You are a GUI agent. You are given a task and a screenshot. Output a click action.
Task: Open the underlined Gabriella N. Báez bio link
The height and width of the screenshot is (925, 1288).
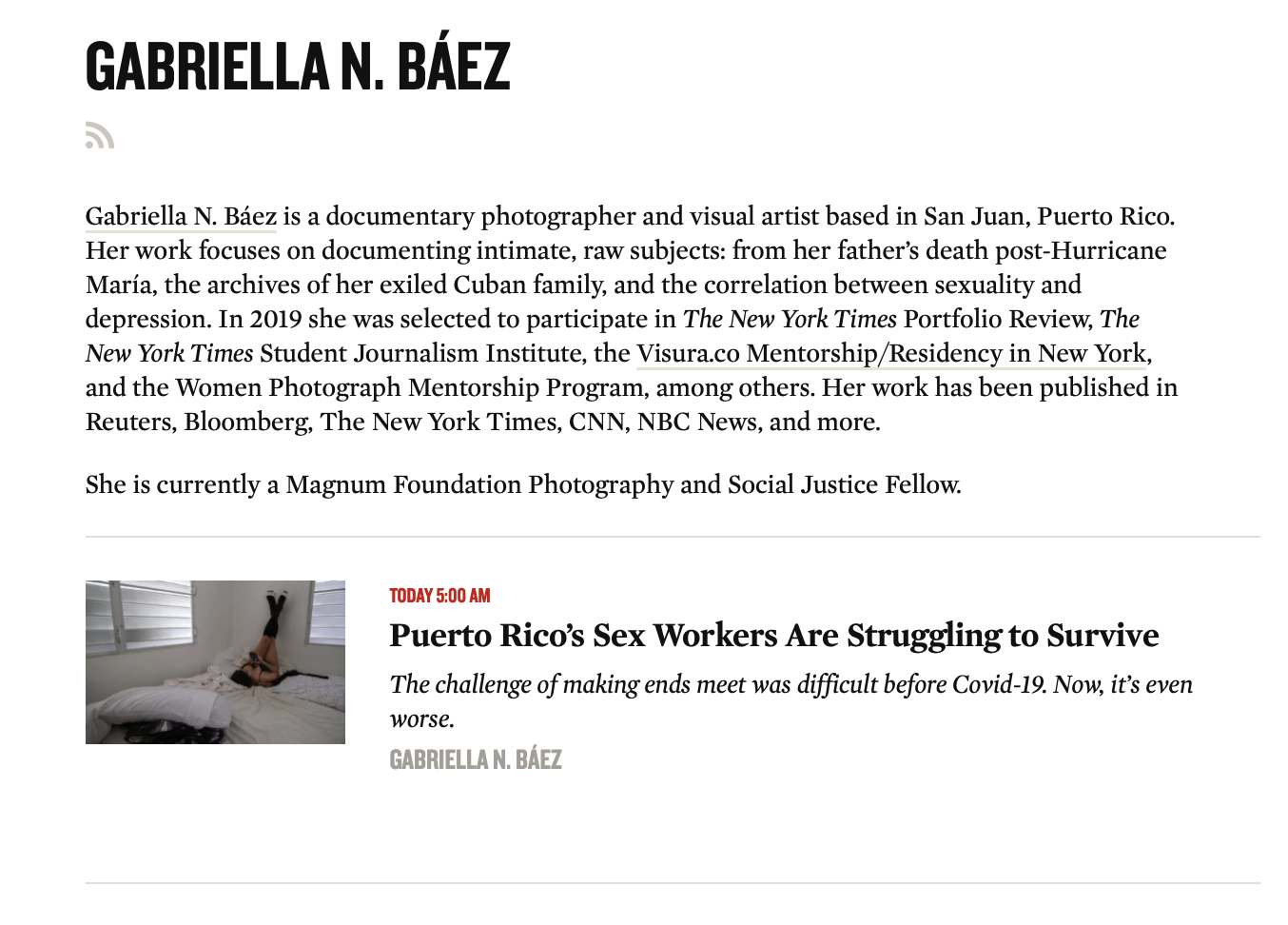point(181,217)
